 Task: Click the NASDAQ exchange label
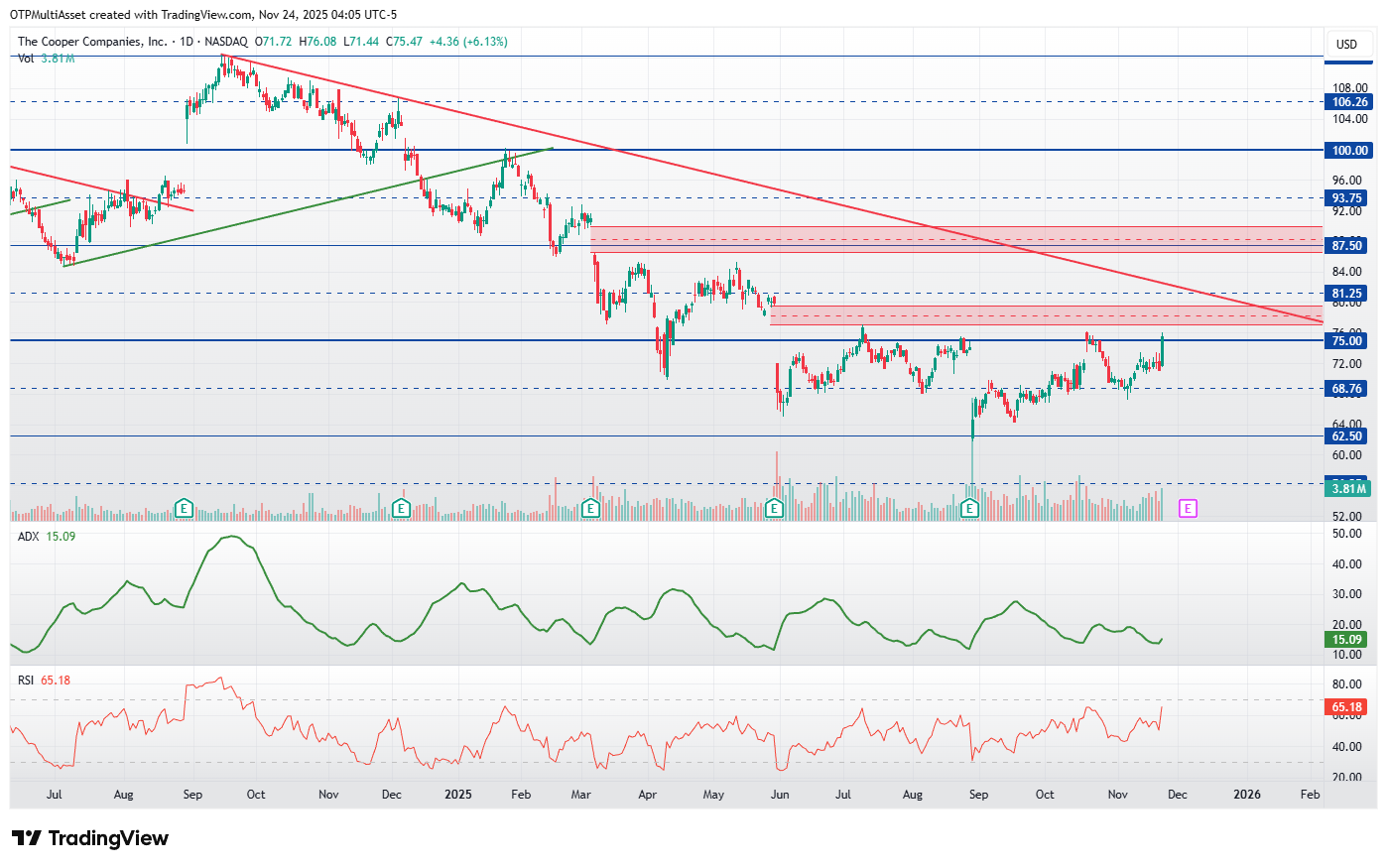(225, 42)
